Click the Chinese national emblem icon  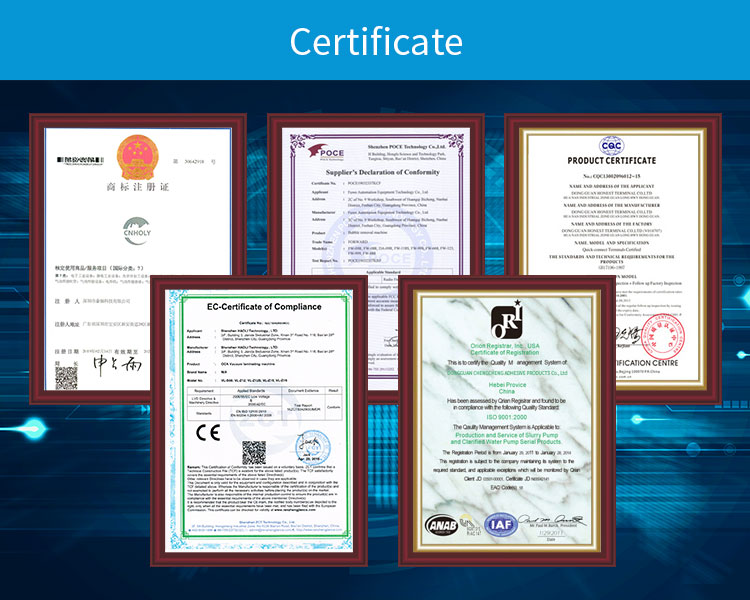tap(138, 158)
